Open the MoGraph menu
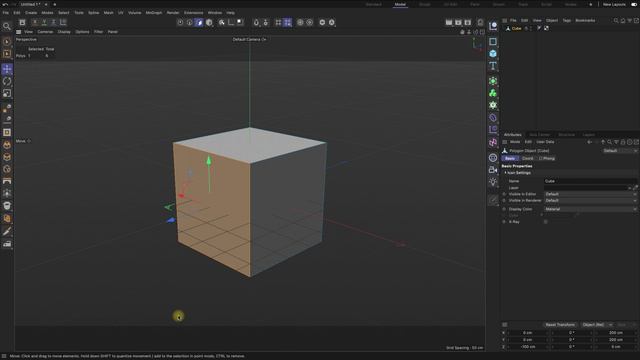Image resolution: width=640 pixels, height=360 pixels. (x=153, y=13)
